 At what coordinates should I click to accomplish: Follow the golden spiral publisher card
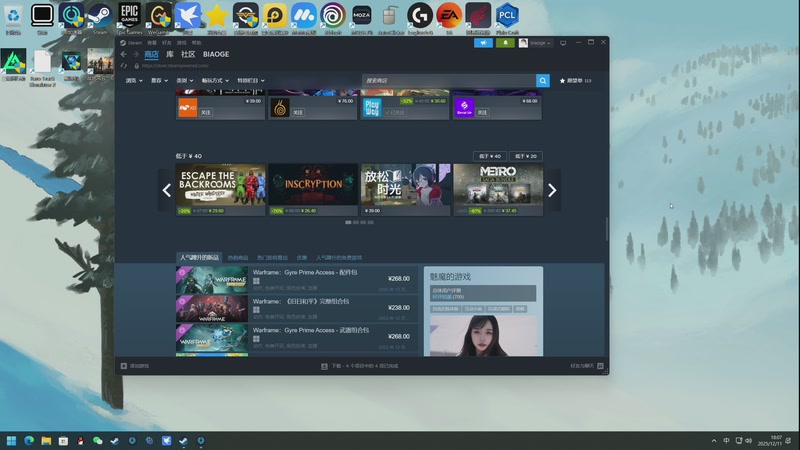pyautogui.click(x=298, y=112)
